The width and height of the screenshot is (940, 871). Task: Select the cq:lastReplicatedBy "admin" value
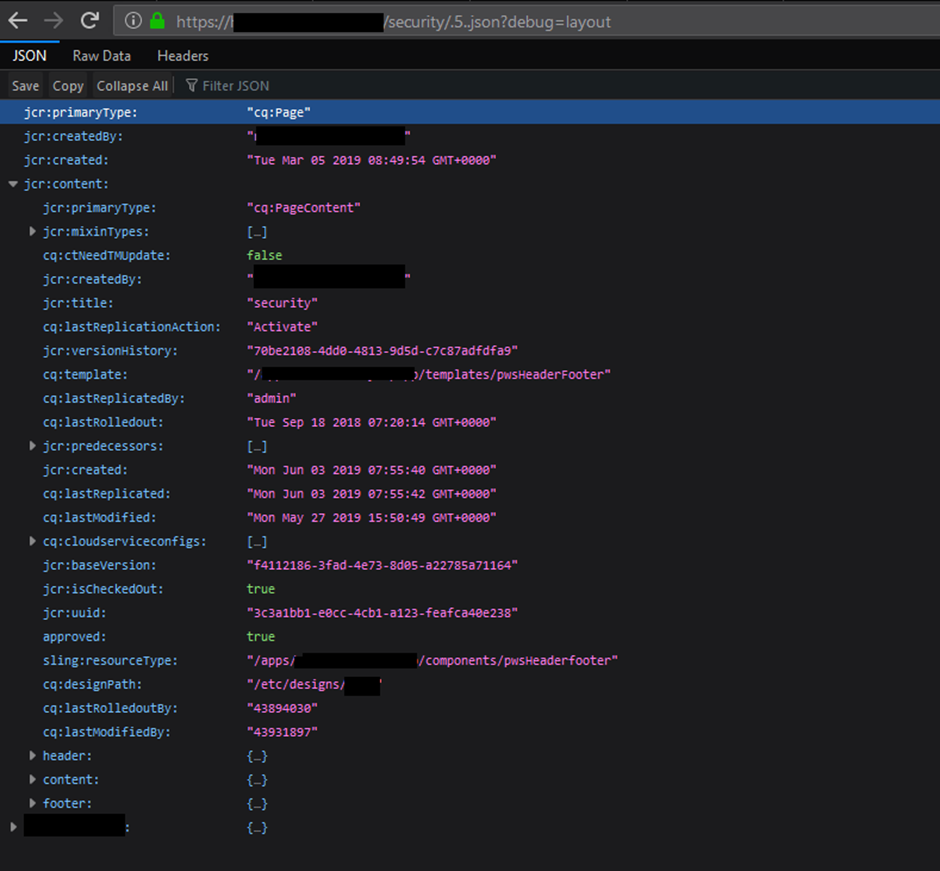coord(272,399)
